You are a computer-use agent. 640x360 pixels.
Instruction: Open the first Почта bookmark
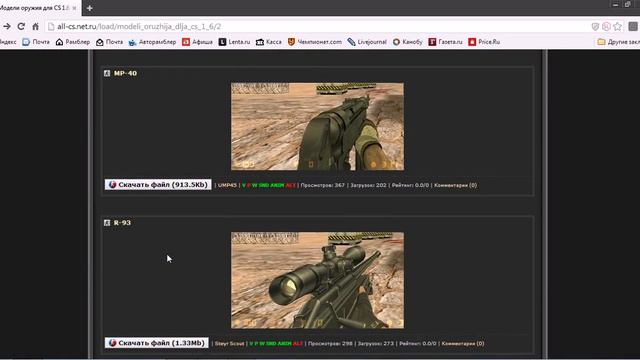coord(36,42)
